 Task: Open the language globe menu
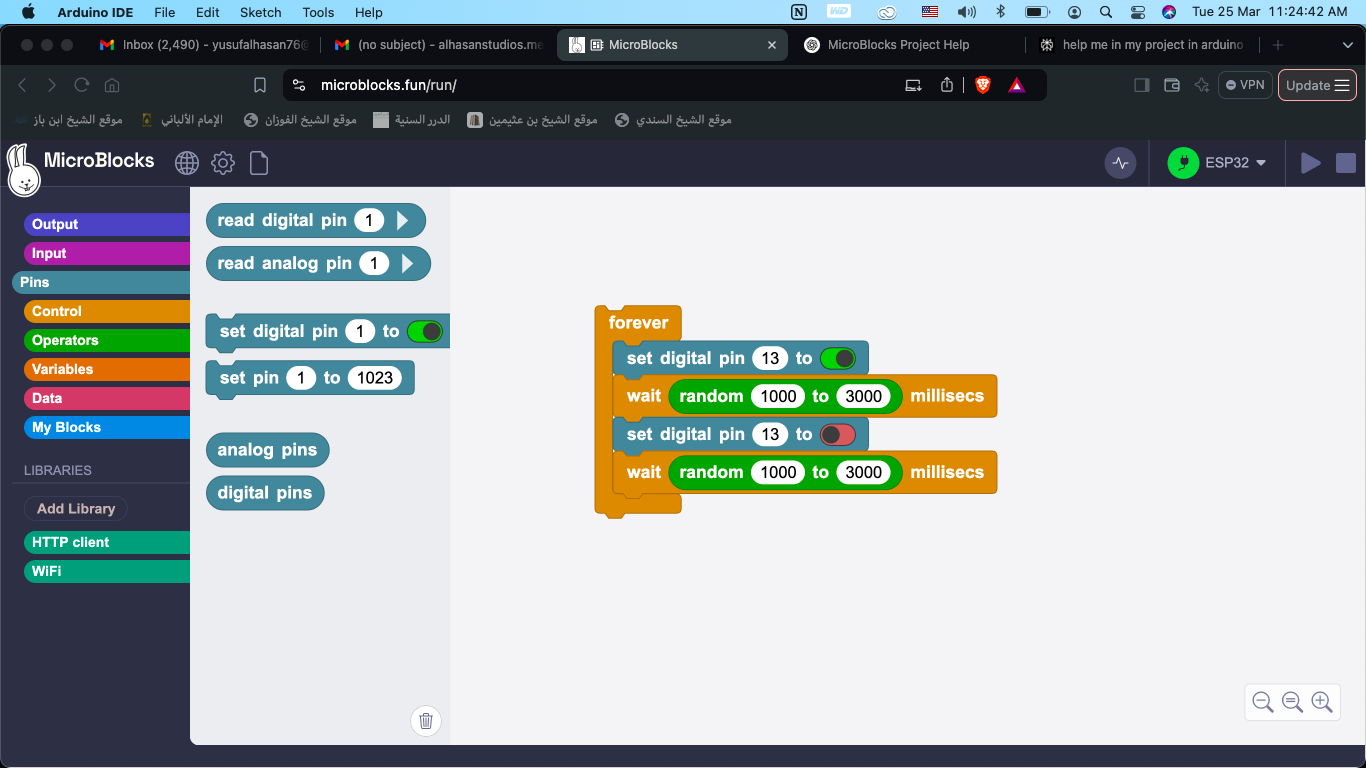187,163
